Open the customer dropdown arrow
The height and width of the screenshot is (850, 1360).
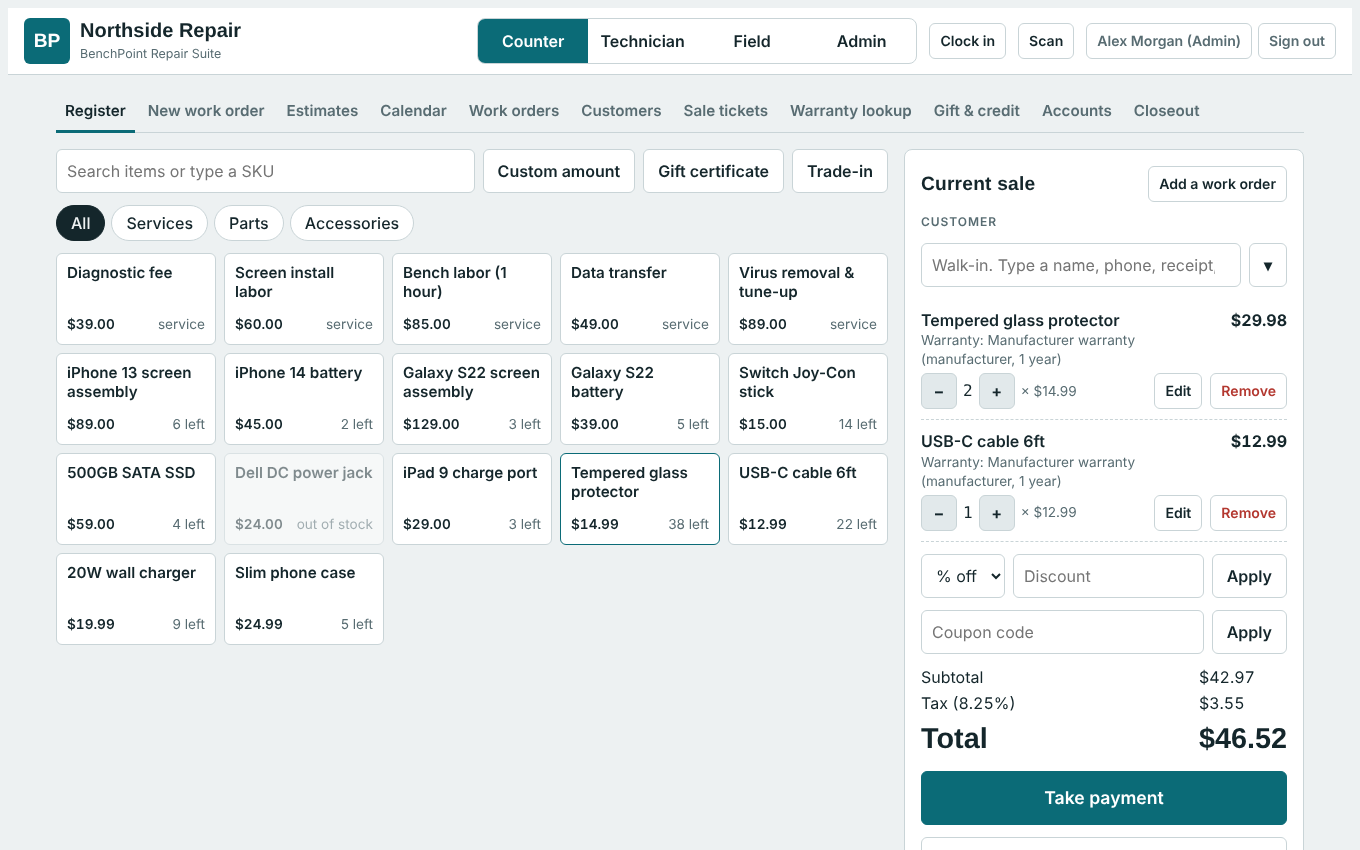point(1268,265)
